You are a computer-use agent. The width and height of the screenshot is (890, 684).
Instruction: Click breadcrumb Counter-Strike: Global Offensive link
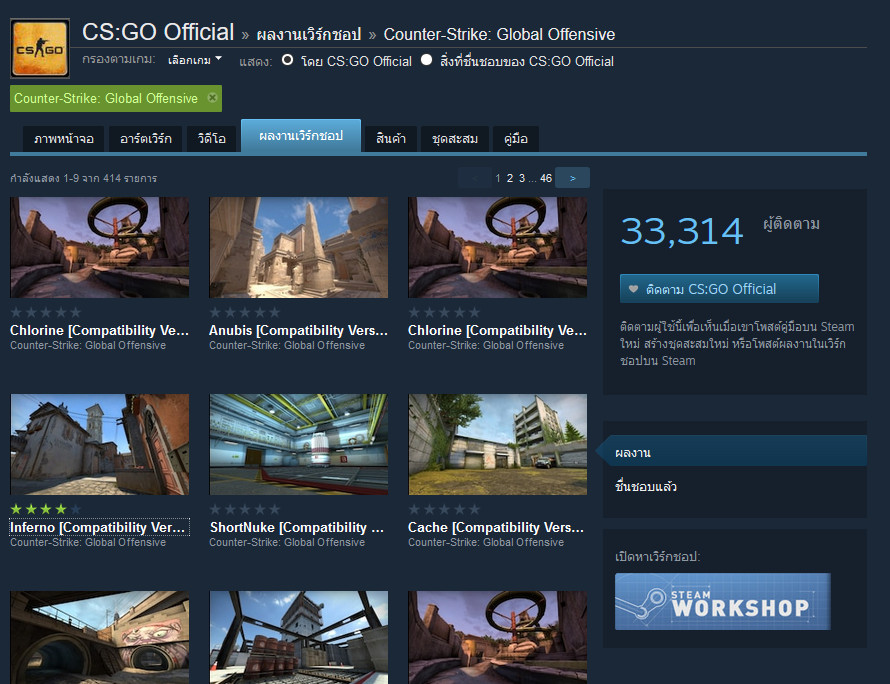(x=499, y=35)
